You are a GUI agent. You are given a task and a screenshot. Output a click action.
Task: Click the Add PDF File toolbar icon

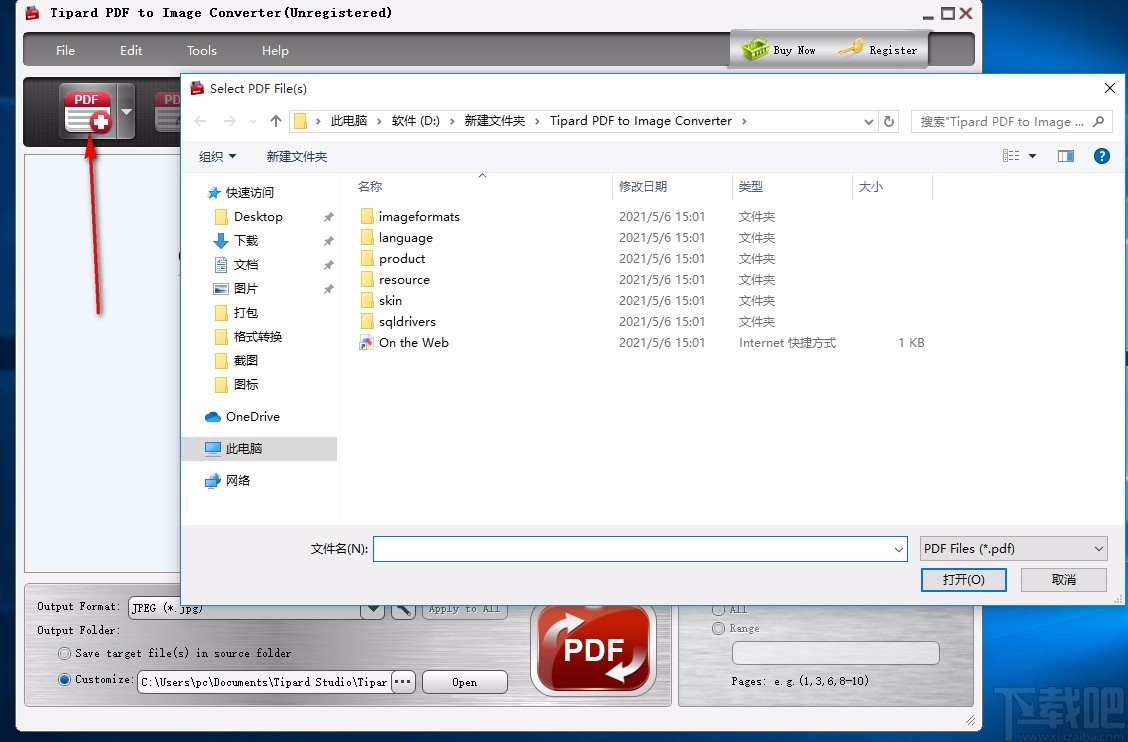click(85, 110)
